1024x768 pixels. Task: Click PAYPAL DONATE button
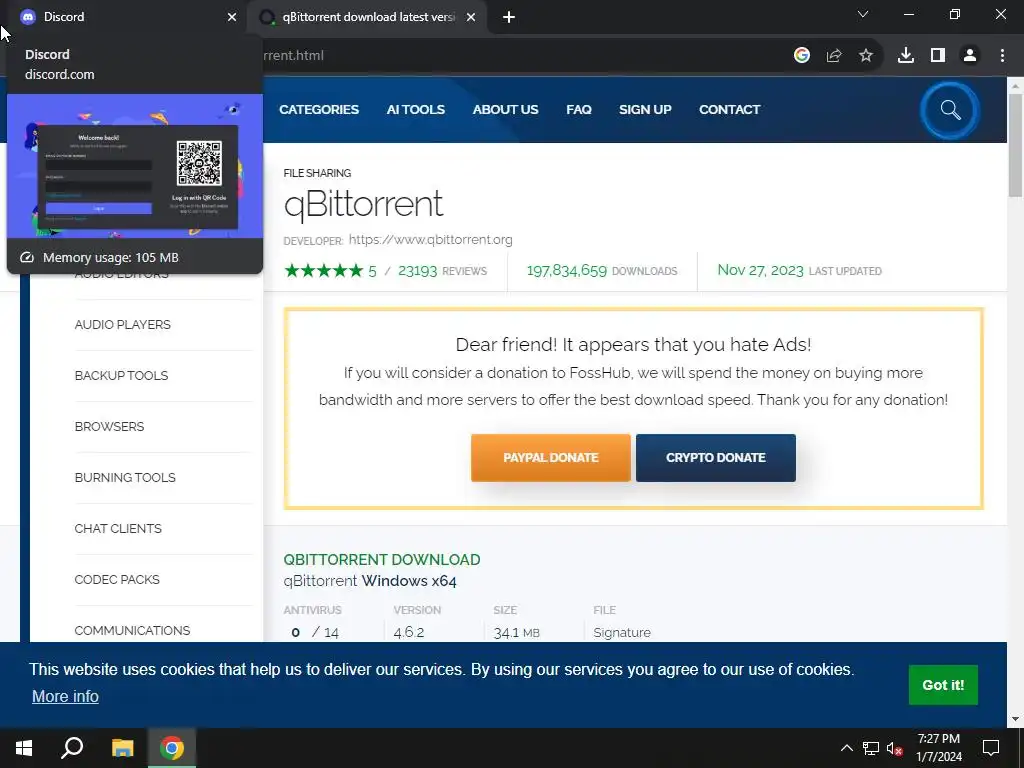551,458
